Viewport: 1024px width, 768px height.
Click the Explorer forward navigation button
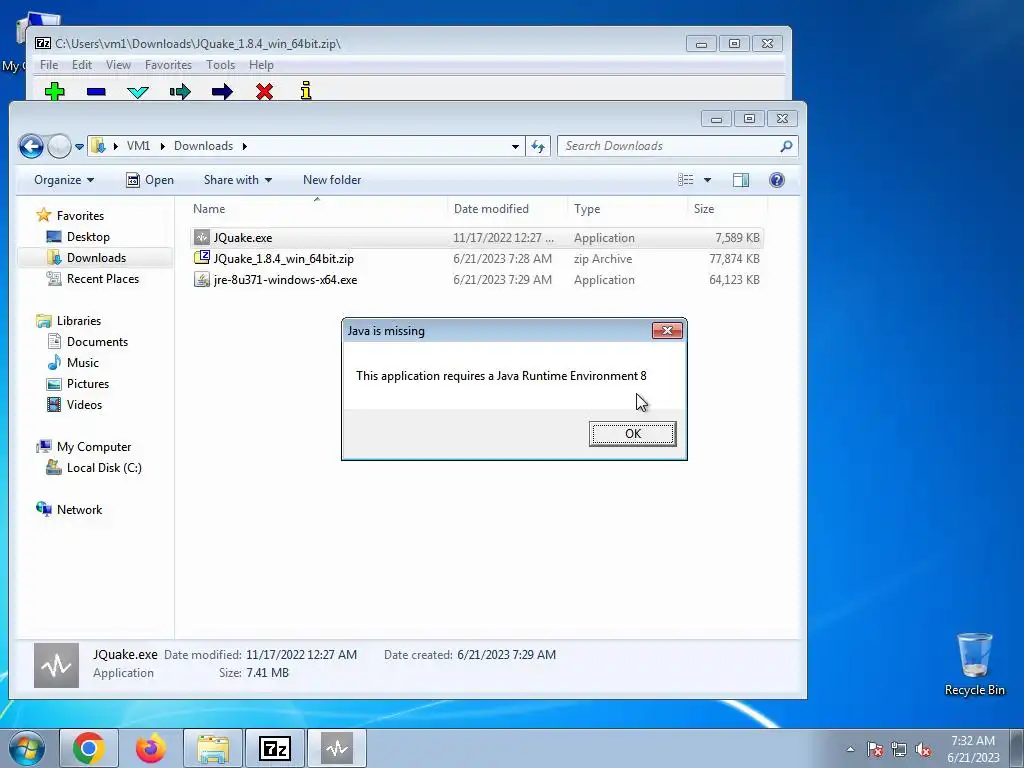coord(59,146)
